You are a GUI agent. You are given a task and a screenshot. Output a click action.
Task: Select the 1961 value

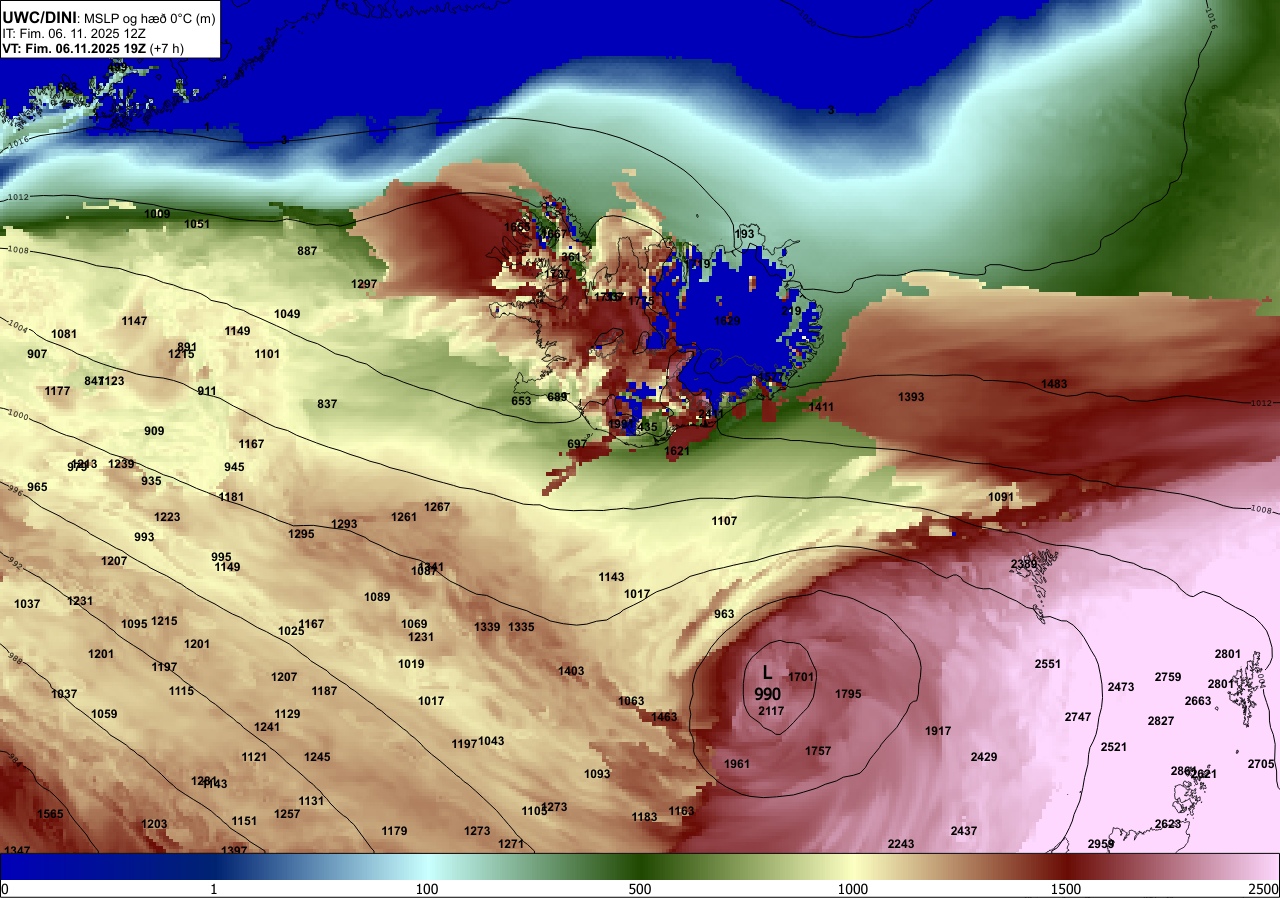click(x=737, y=764)
